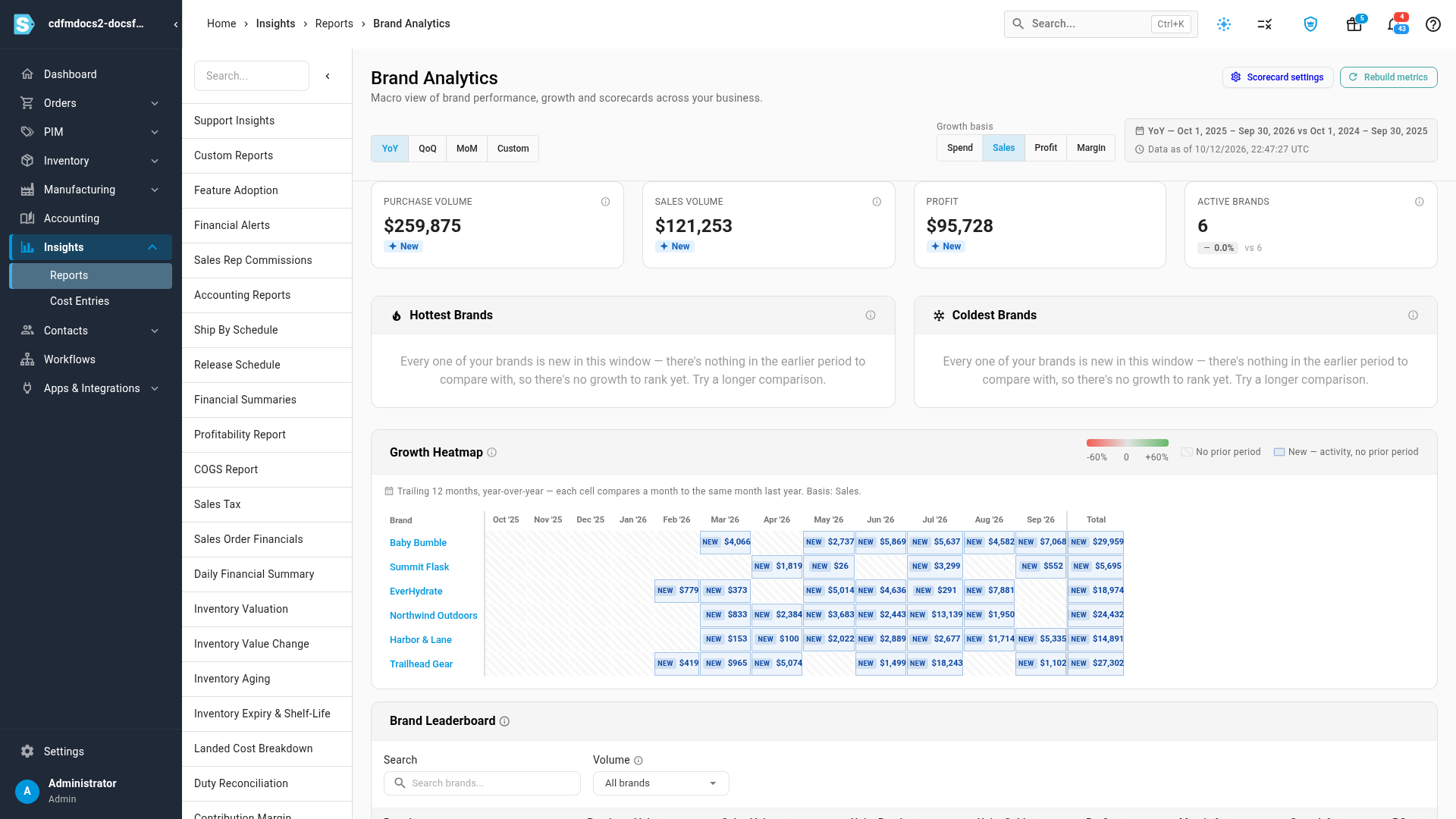Select the MoM comparison period
The image size is (1456, 819).
467,149
